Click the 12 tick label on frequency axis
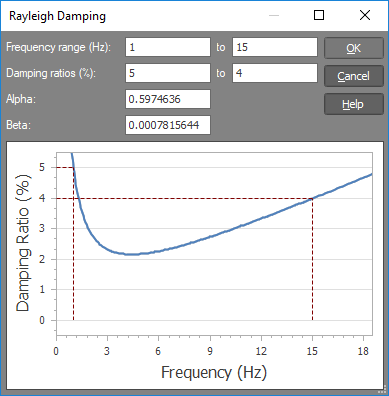The image size is (389, 396). click(261, 351)
